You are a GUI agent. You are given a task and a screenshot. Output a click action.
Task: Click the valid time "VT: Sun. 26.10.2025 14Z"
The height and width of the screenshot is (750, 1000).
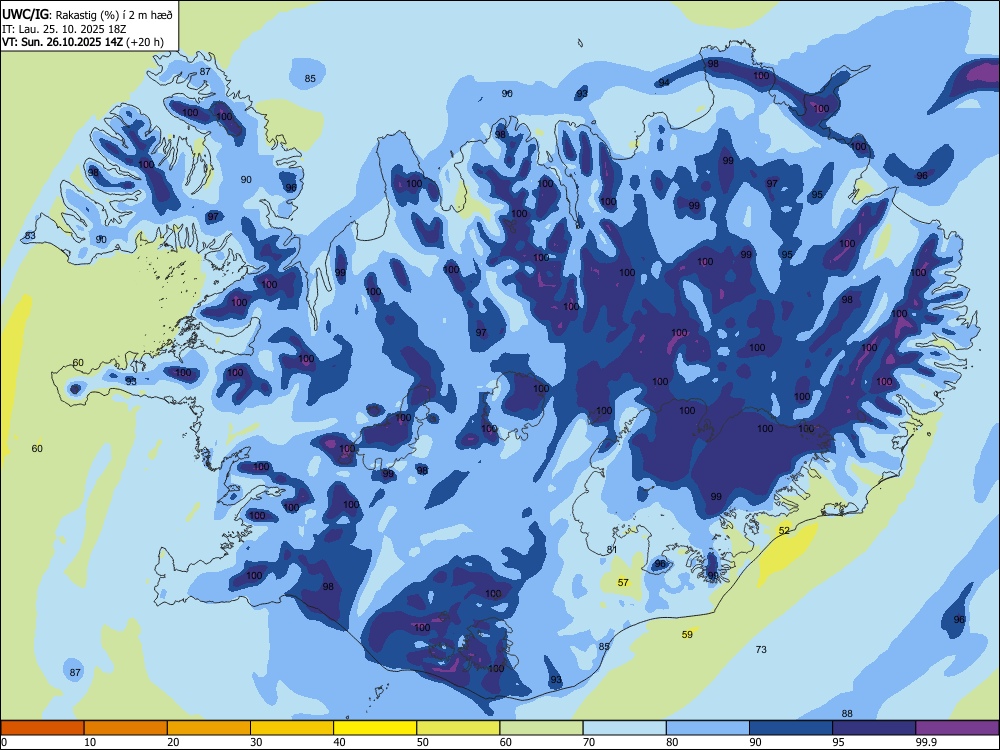coord(62,43)
